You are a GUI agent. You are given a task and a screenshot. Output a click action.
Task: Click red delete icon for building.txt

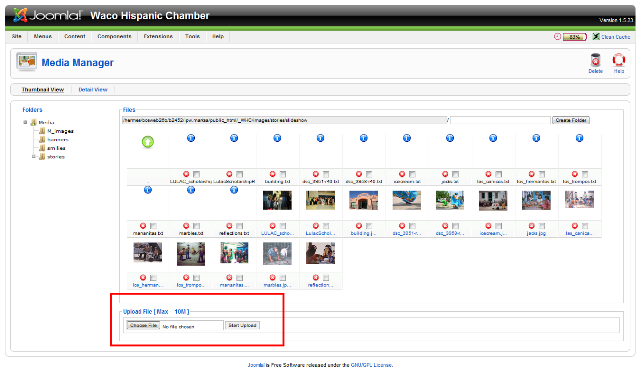pyautogui.click(x=272, y=174)
